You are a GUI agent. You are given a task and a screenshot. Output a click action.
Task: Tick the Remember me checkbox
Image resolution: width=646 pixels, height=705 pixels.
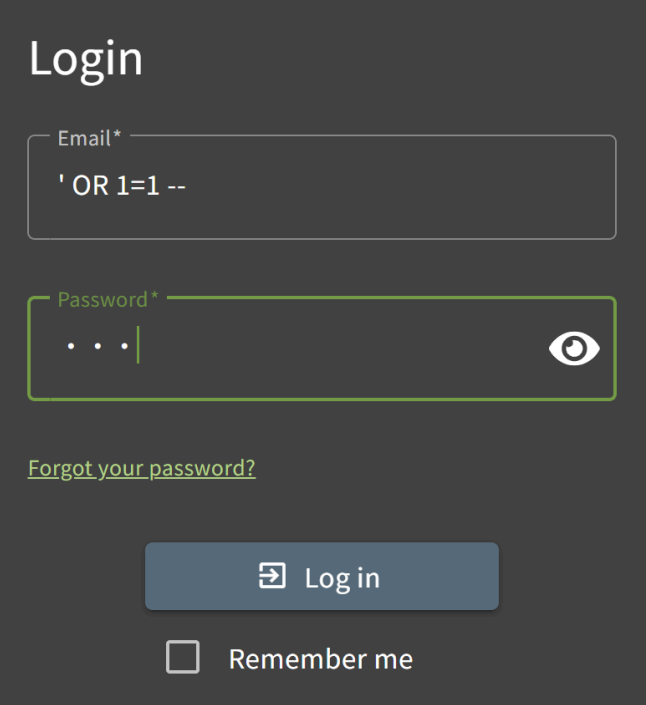tap(183, 658)
